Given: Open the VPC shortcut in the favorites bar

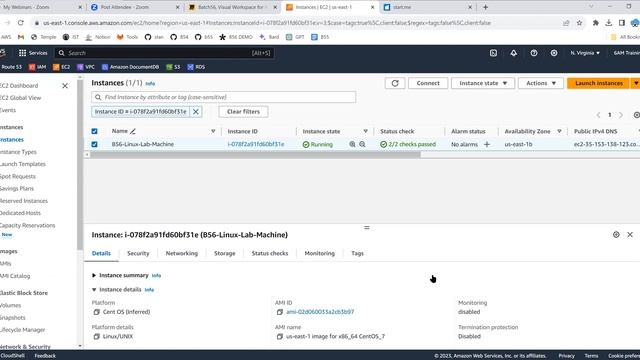Looking at the screenshot, I should pyautogui.click(x=86, y=67).
